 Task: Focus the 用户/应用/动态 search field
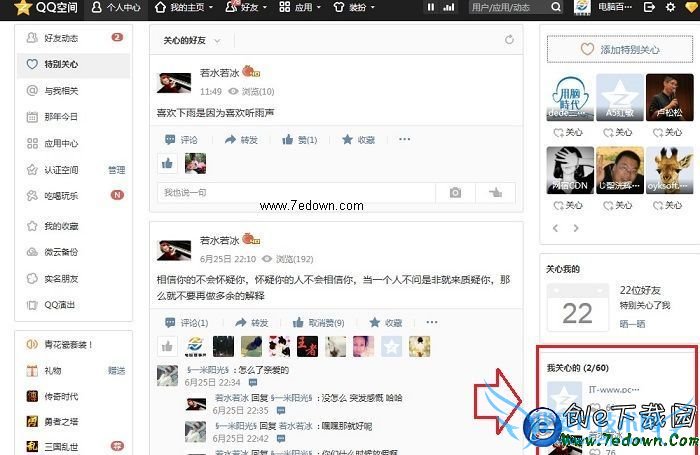[509, 8]
